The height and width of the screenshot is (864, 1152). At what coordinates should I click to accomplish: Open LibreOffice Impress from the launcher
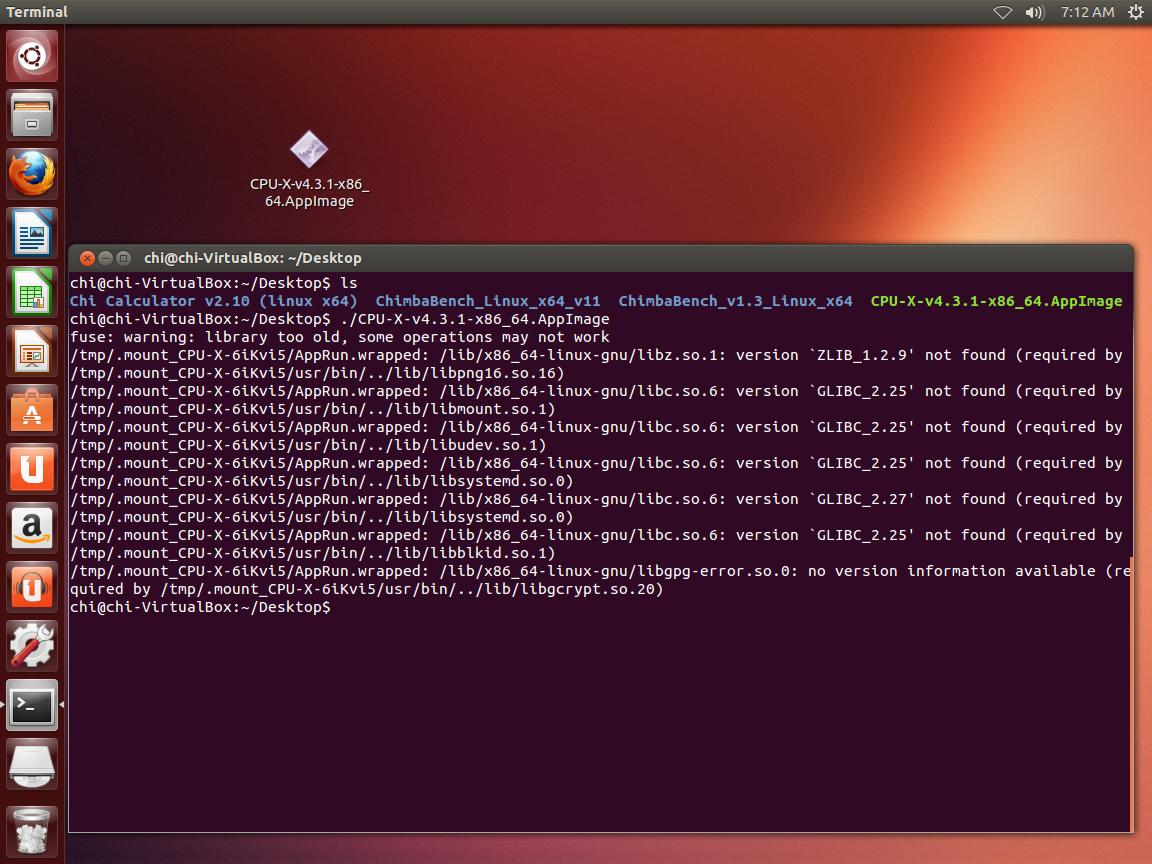click(x=32, y=350)
